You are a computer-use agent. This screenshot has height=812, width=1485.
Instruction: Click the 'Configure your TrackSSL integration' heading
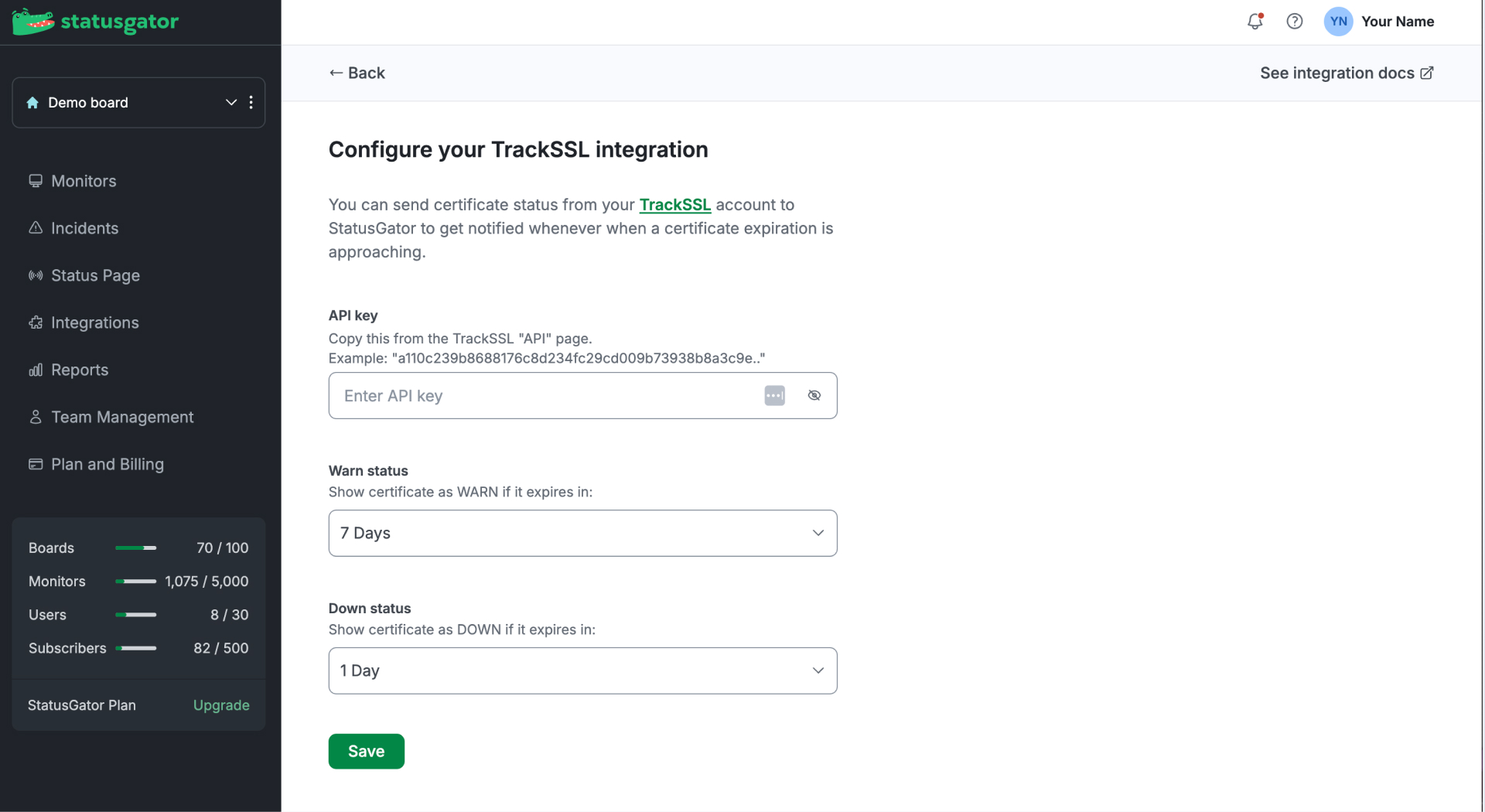pyautogui.click(x=518, y=149)
